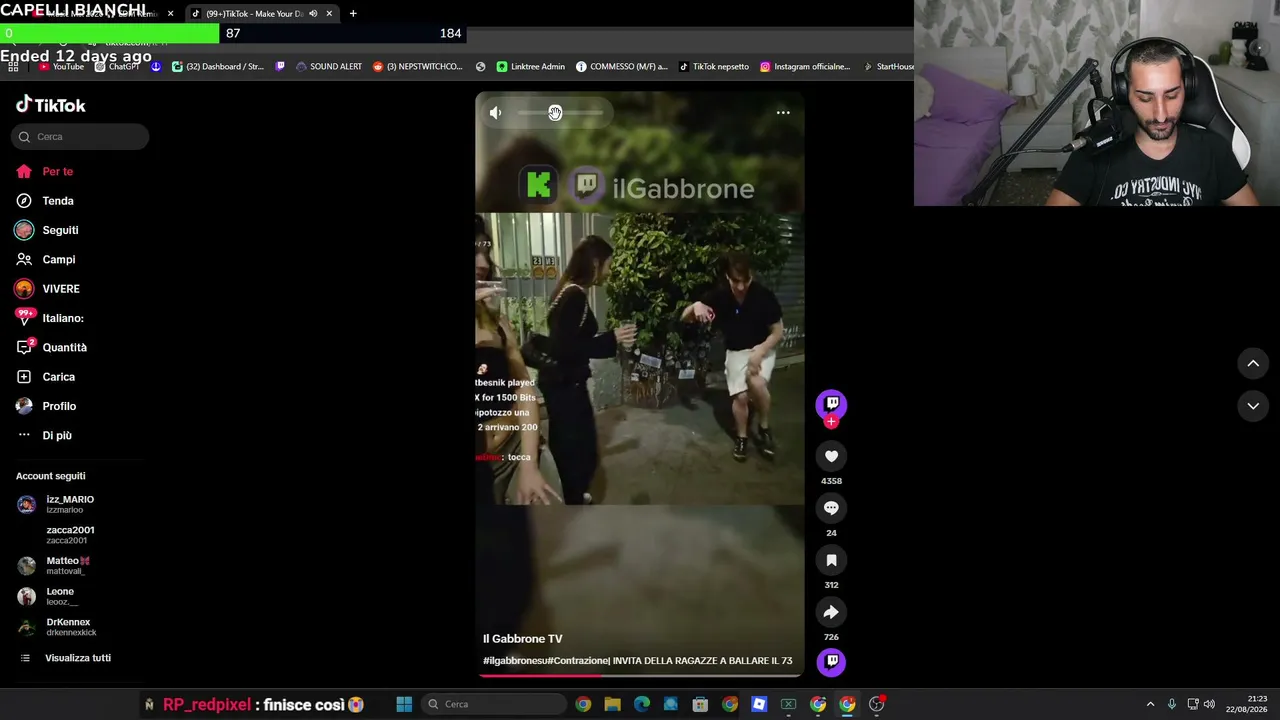Image resolution: width=1280 pixels, height=720 pixels.
Task: Open Il Gabbrone TV profile link
Action: pyautogui.click(x=523, y=639)
